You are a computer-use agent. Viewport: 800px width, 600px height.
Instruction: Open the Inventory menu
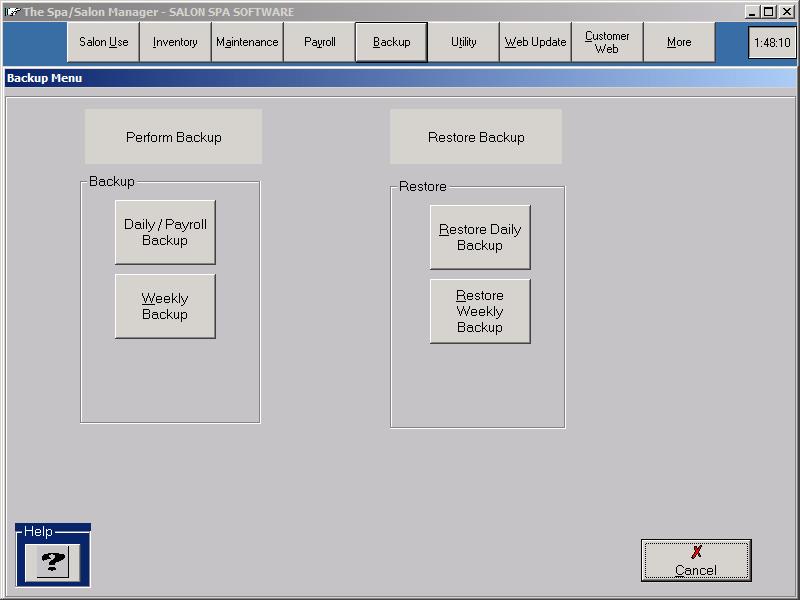(175, 43)
